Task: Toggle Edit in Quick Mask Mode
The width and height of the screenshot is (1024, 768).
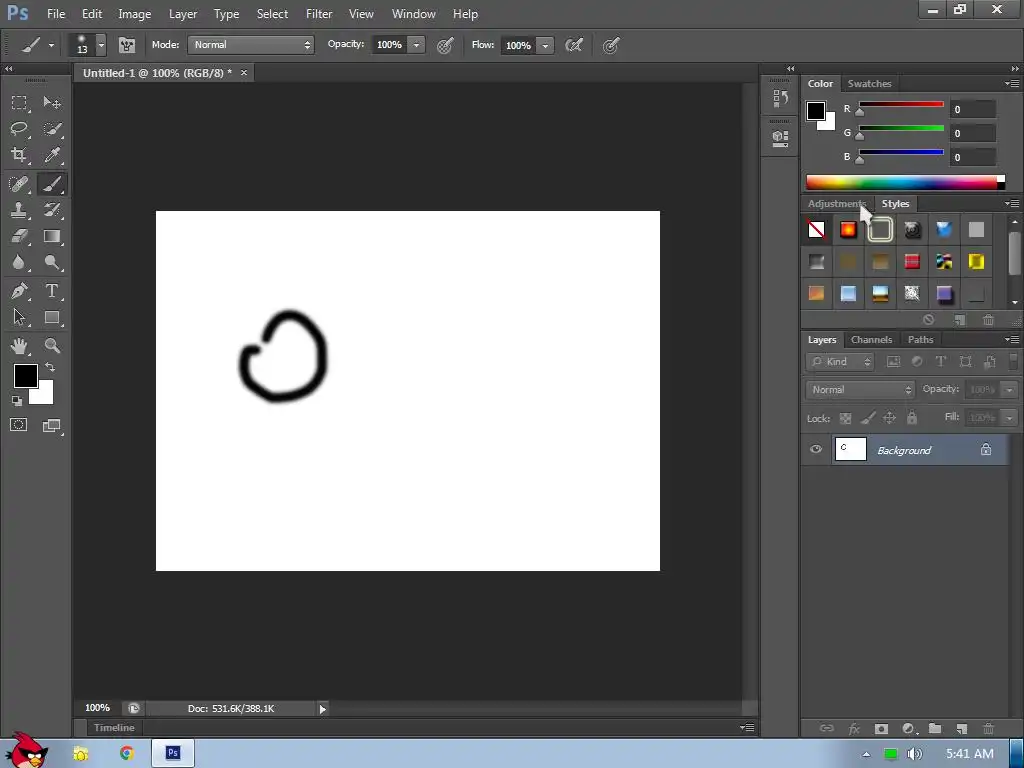Action: coord(18,425)
